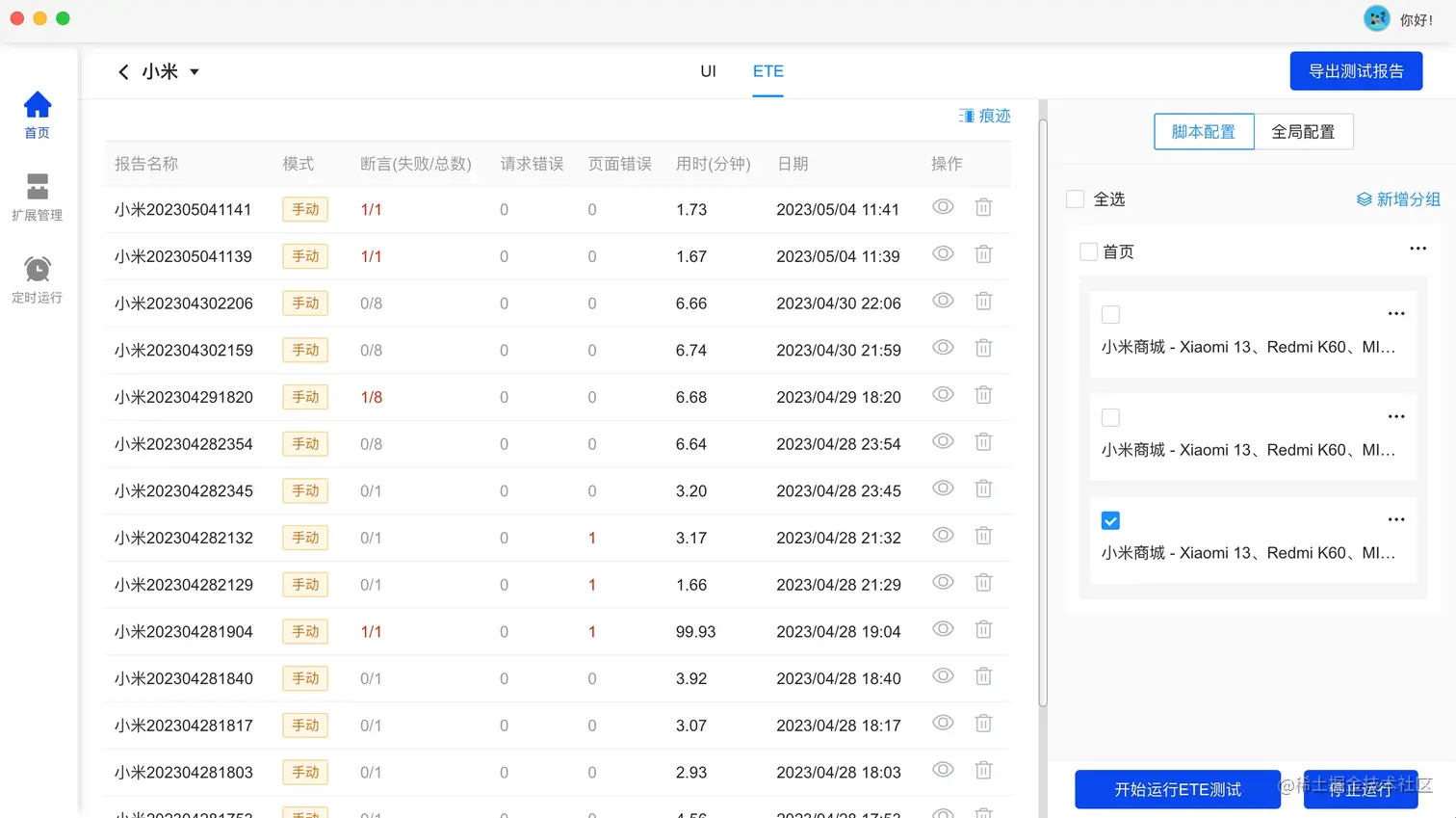1456x818 pixels.
Task: Open 扩展管理 from the sidebar
Action: 37,196
